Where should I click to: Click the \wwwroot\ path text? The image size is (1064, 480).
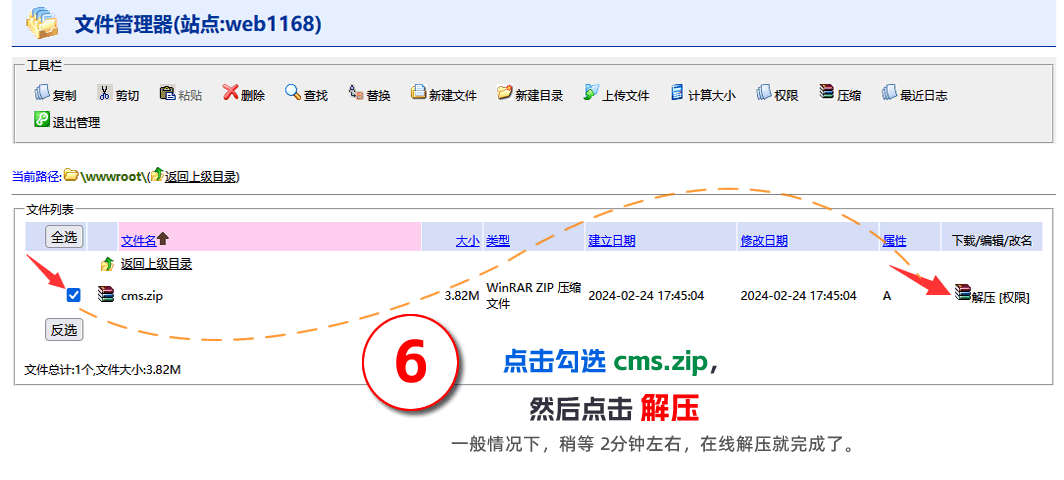click(112, 177)
